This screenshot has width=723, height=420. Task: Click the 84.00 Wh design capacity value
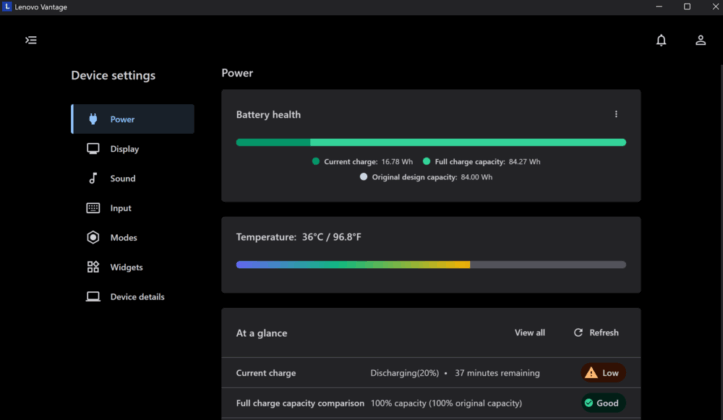pos(476,177)
